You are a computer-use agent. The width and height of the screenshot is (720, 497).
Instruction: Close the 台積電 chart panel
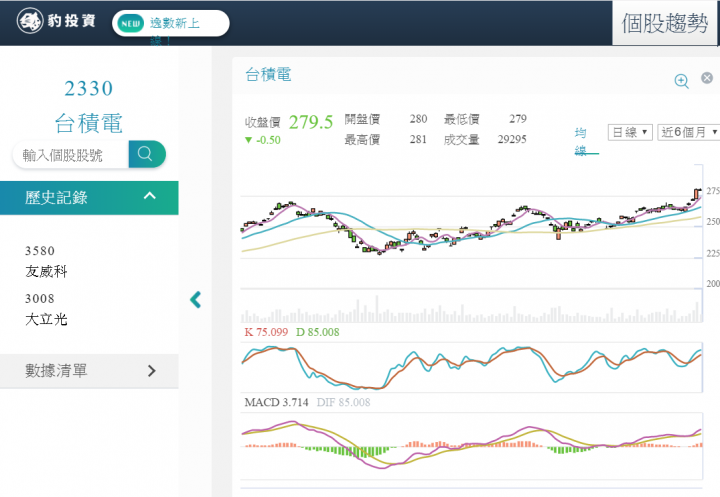tap(707, 78)
